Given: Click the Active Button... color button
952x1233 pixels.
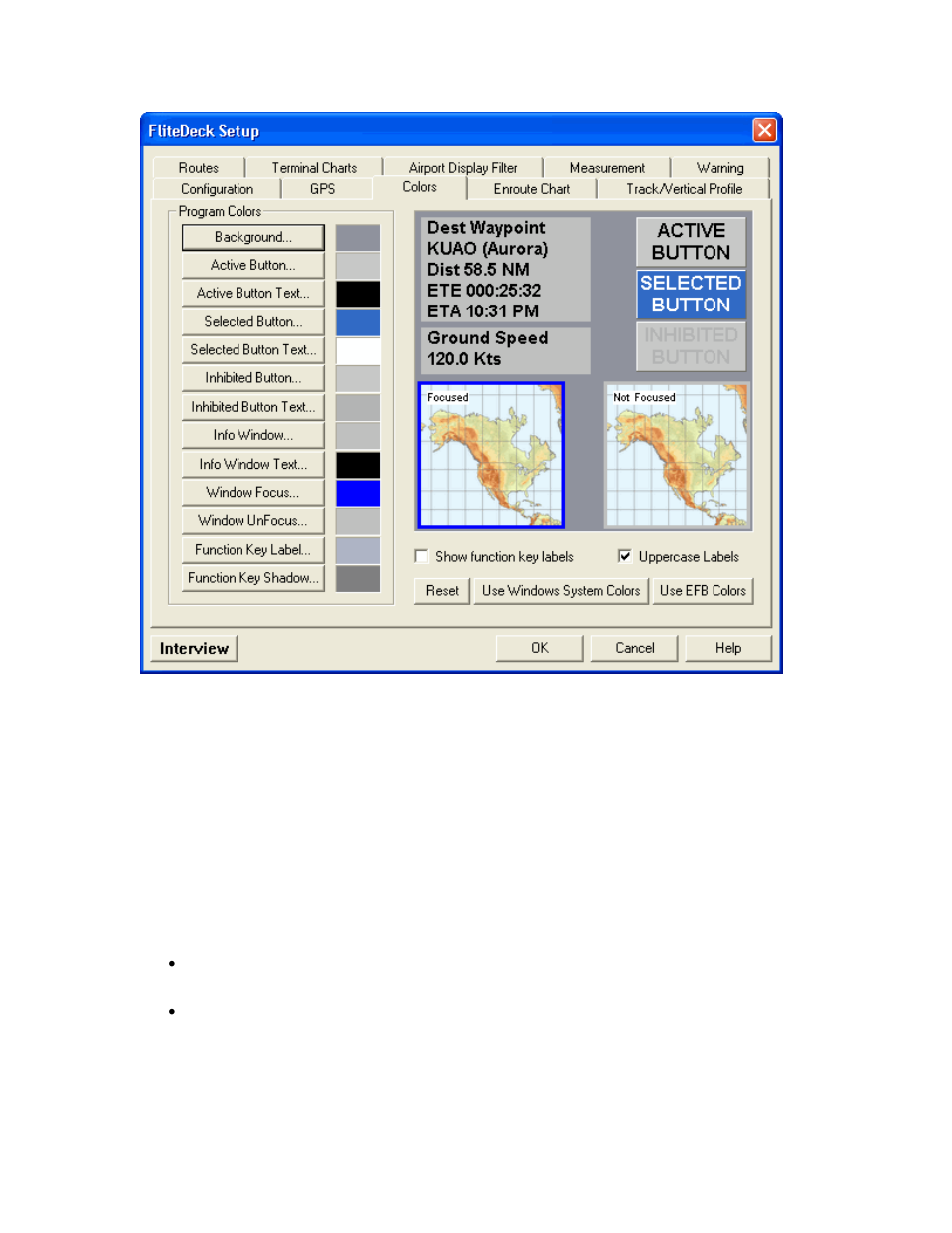Looking at the screenshot, I should pos(253,265).
